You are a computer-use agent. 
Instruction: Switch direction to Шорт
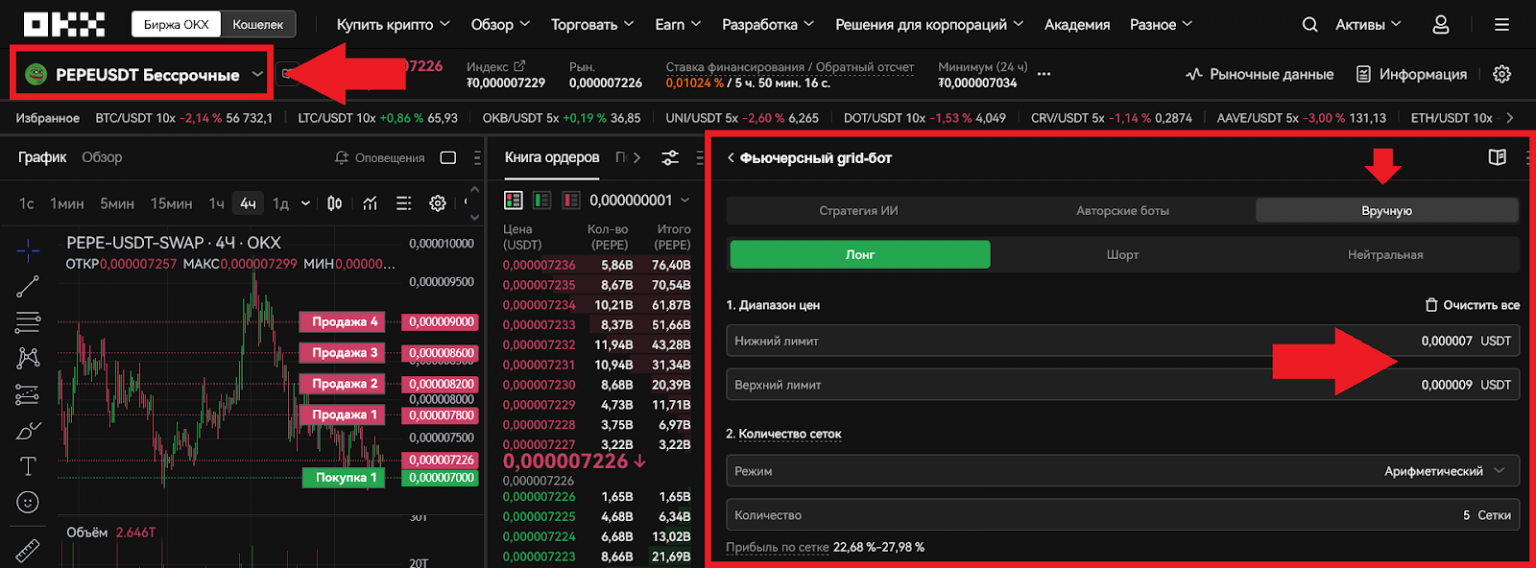[1122, 254]
